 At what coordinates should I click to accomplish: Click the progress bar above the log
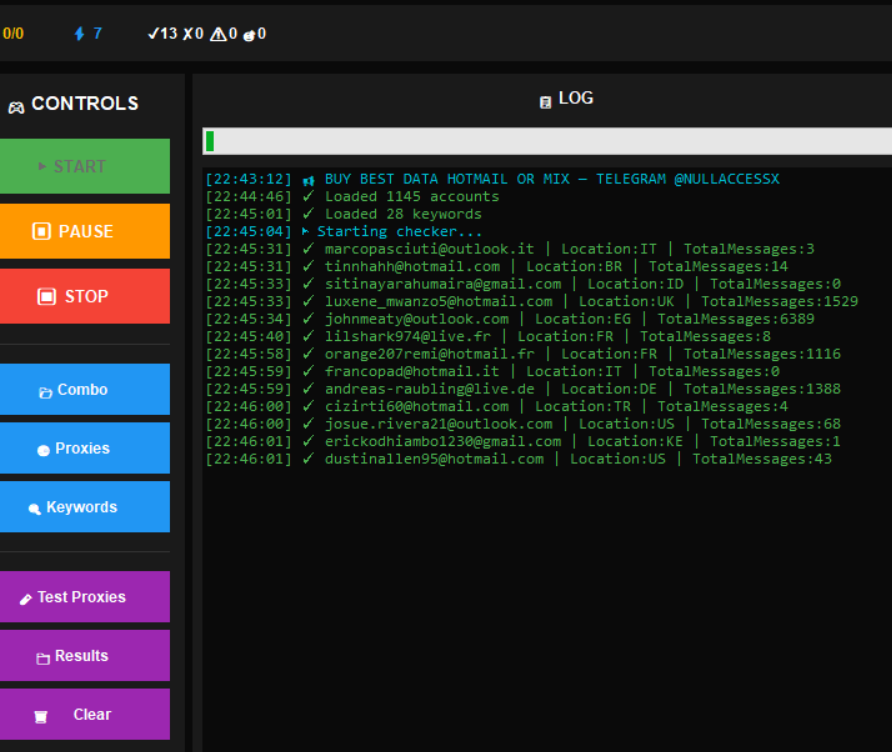546,141
